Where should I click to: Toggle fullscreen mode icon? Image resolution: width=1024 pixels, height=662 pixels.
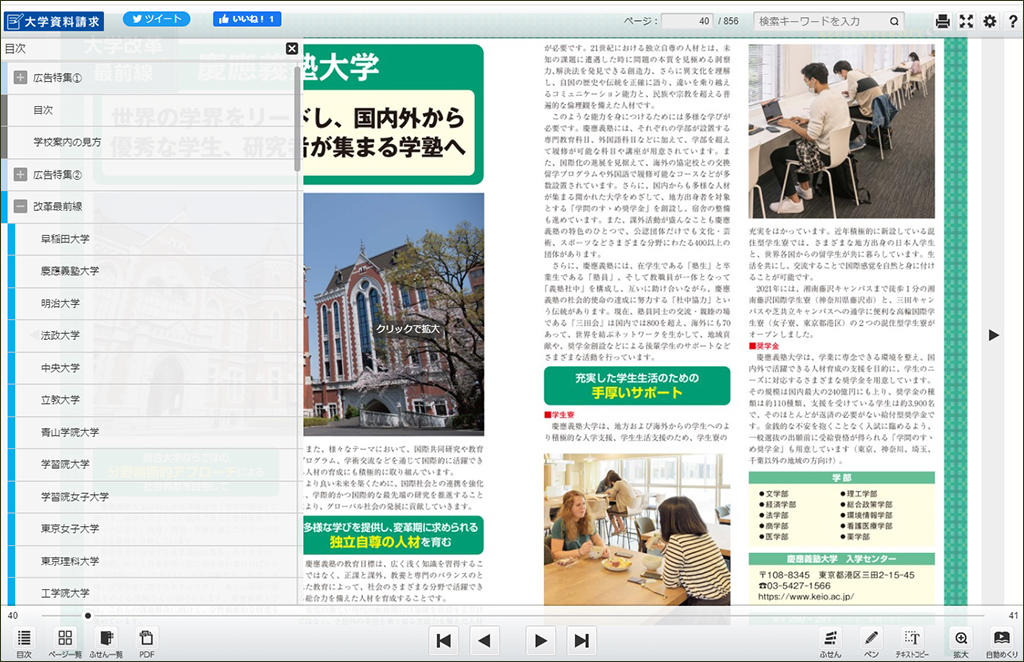click(966, 21)
